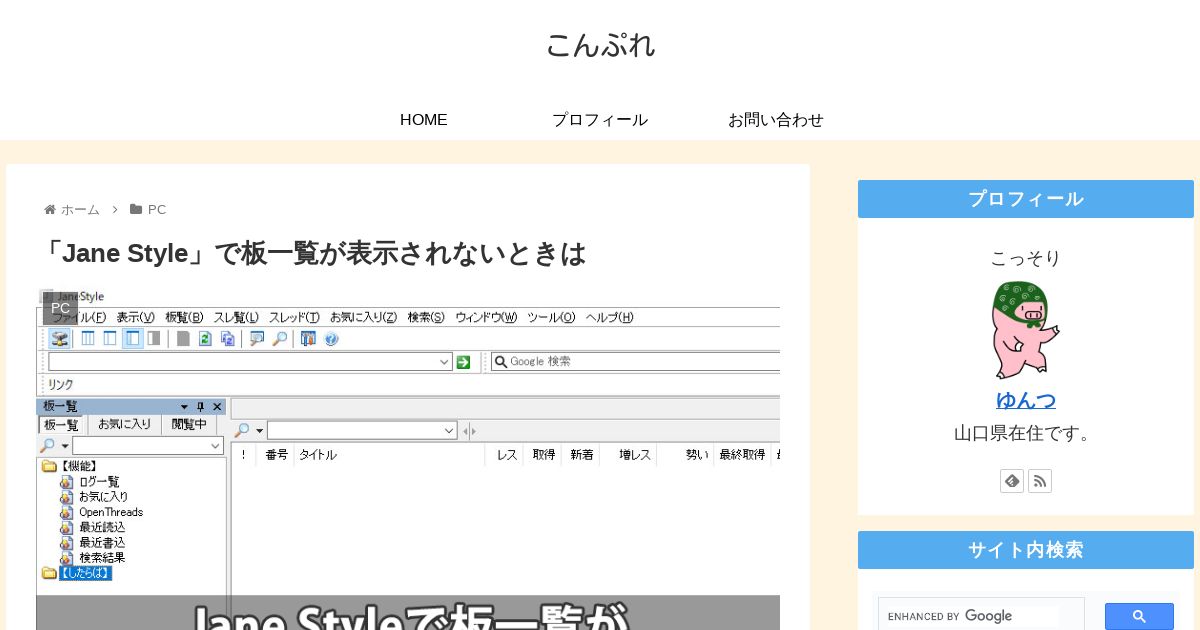1200x630 pixels.
Task: Open the thread list search combo dropdown
Action: coord(449,431)
